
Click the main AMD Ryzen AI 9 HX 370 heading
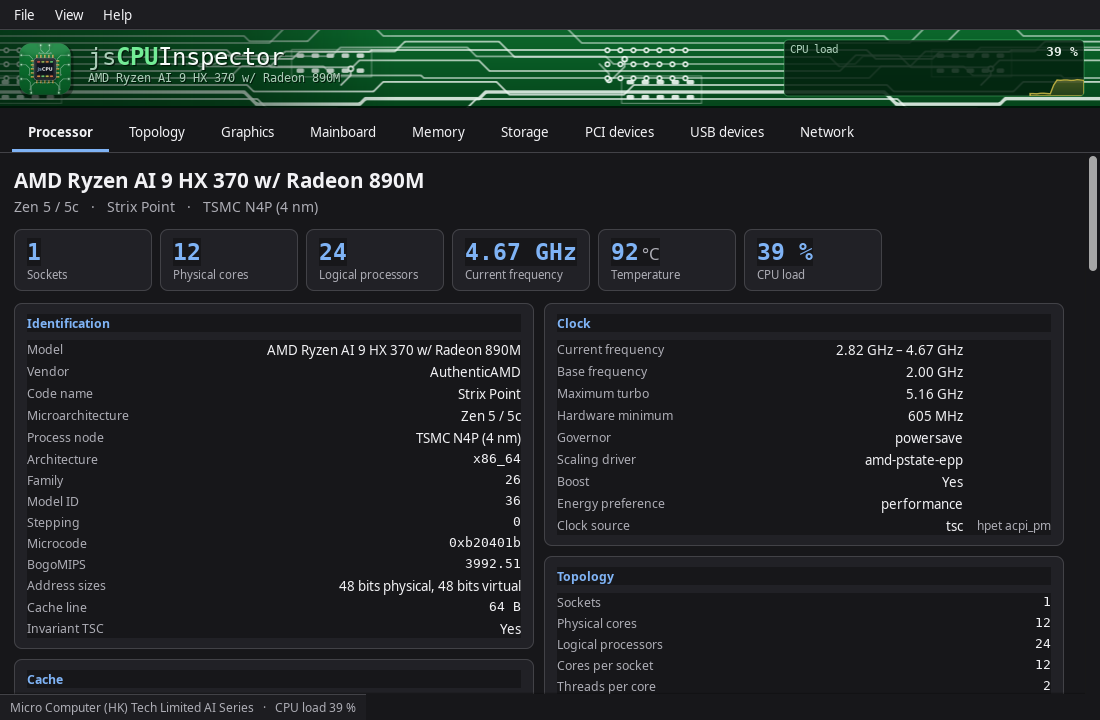219,180
